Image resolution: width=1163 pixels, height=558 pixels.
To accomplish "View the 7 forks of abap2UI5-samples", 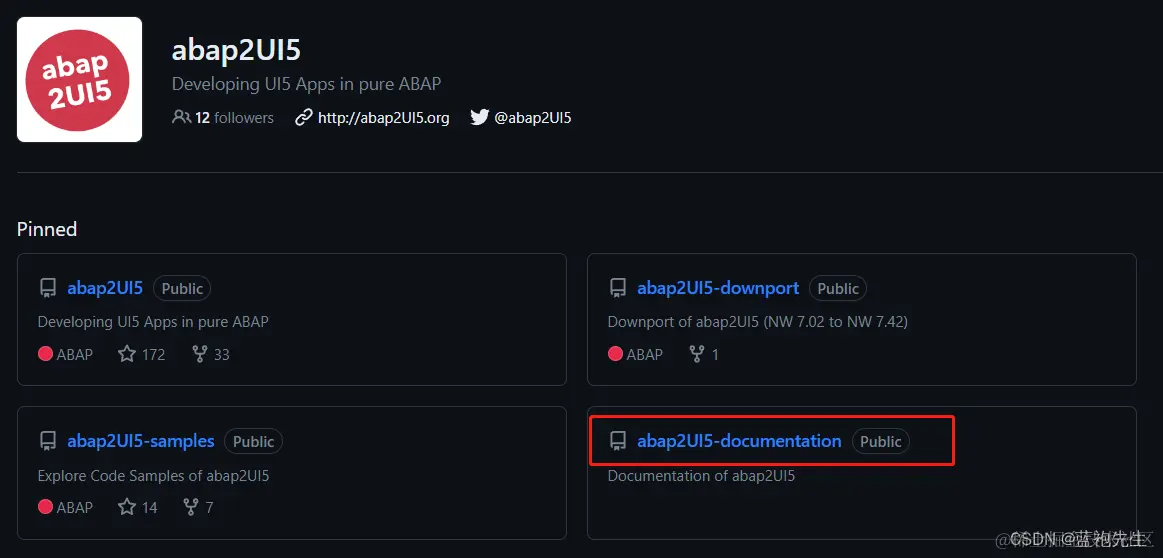I will point(198,507).
